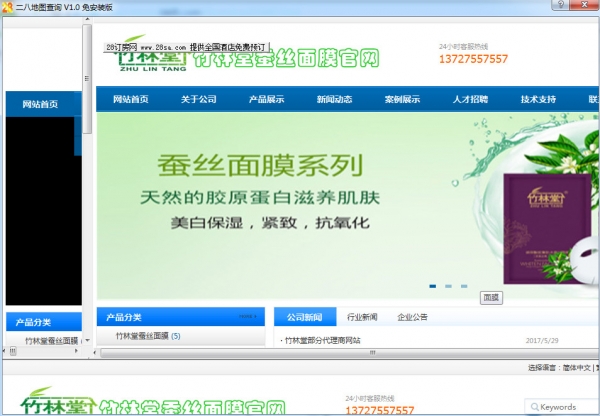This screenshot has height=416, width=600.
Task: Open 网站首页 in the main navigation bar
Action: pyautogui.click(x=130, y=100)
